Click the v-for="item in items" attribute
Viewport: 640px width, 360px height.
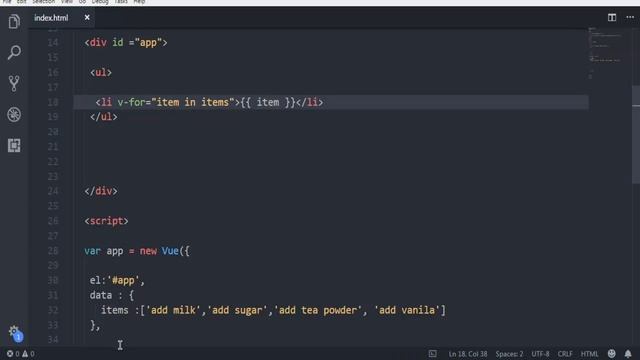[176, 102]
